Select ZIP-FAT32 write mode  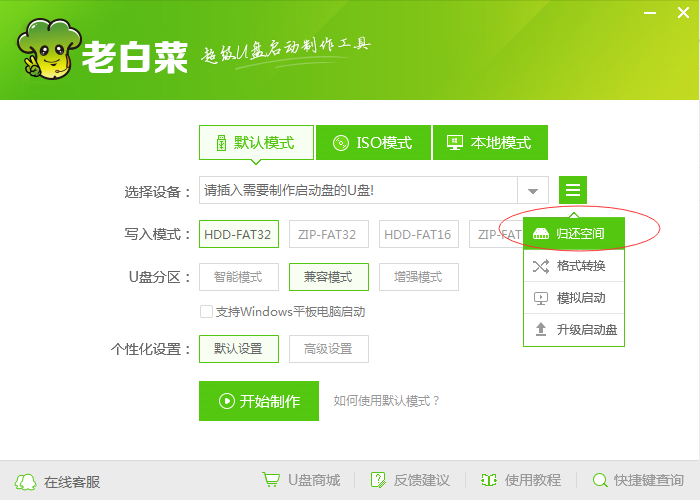point(329,234)
